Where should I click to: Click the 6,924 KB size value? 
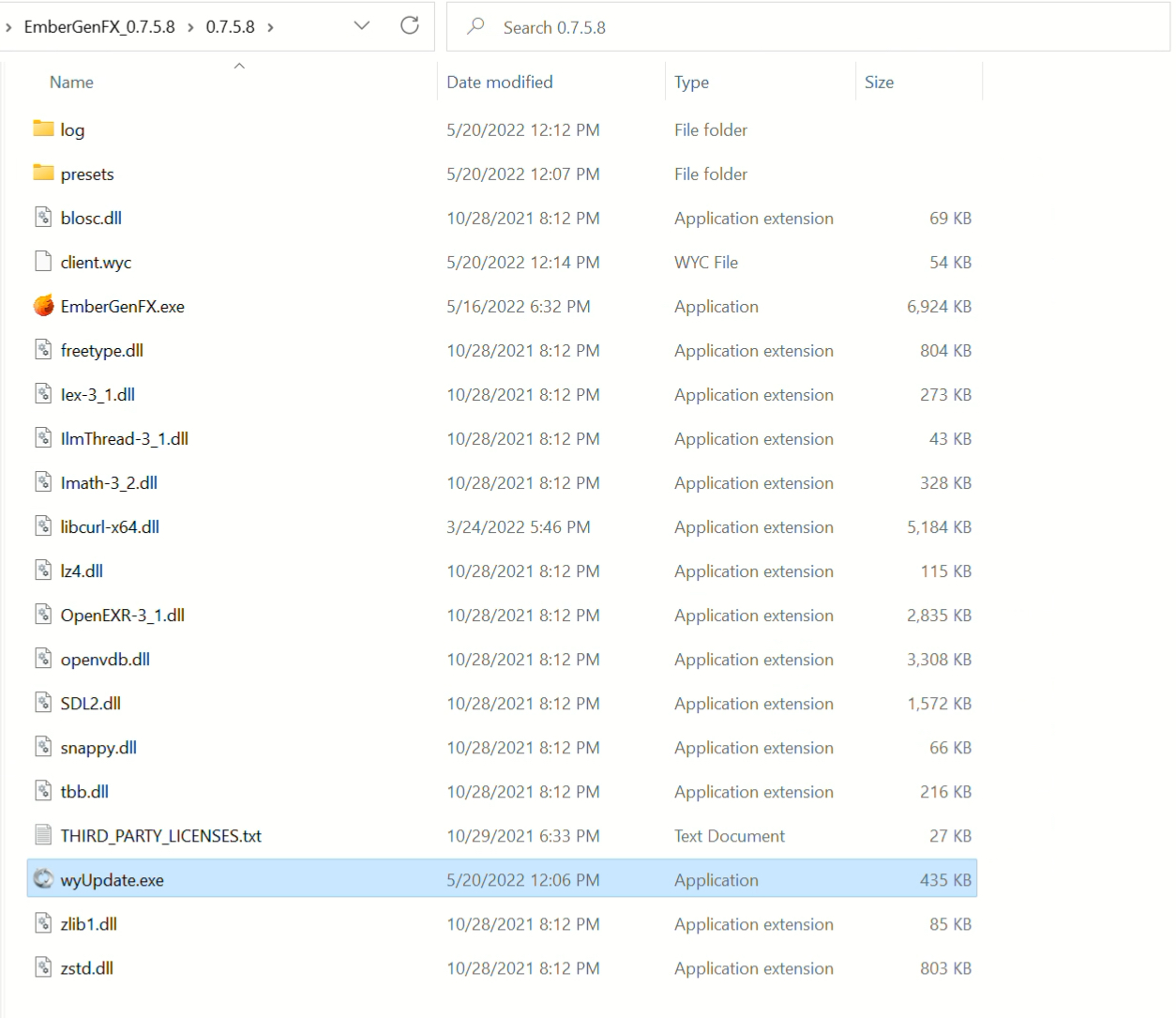pos(939,307)
